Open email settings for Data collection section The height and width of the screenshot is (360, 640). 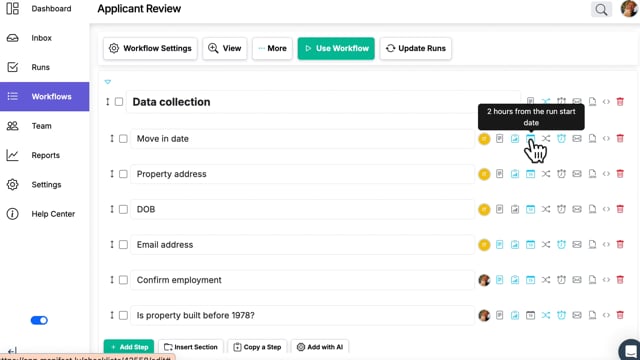click(x=577, y=101)
